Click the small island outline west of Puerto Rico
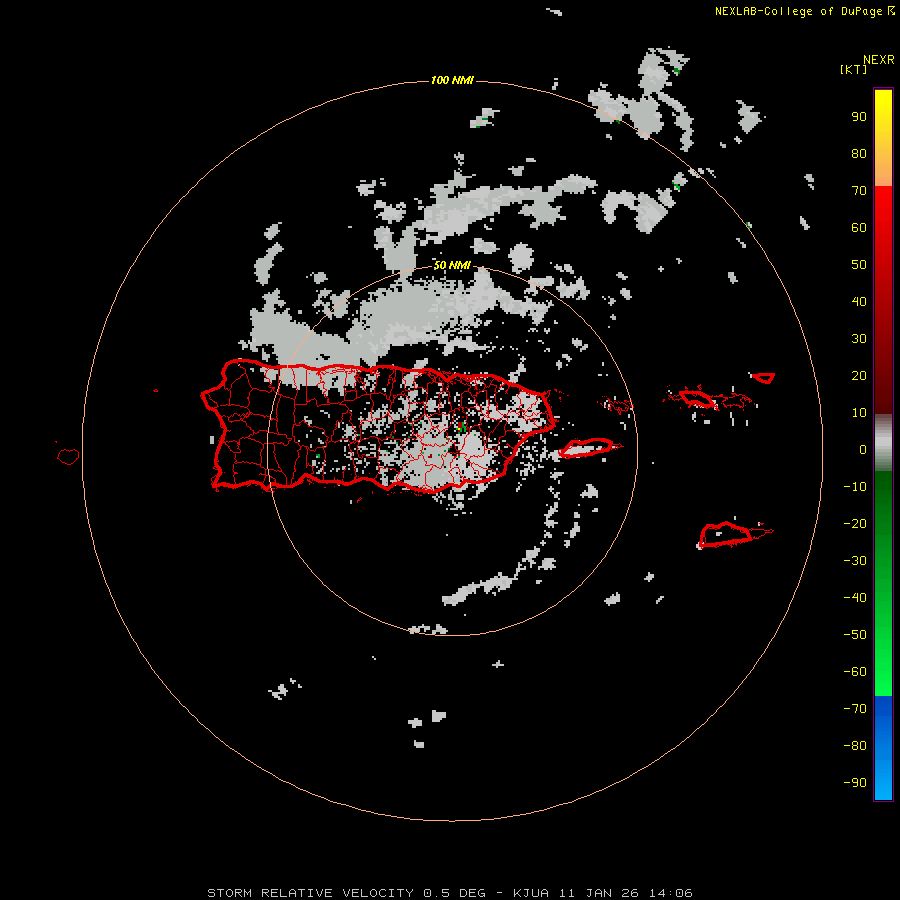The image size is (900, 900). (68, 456)
